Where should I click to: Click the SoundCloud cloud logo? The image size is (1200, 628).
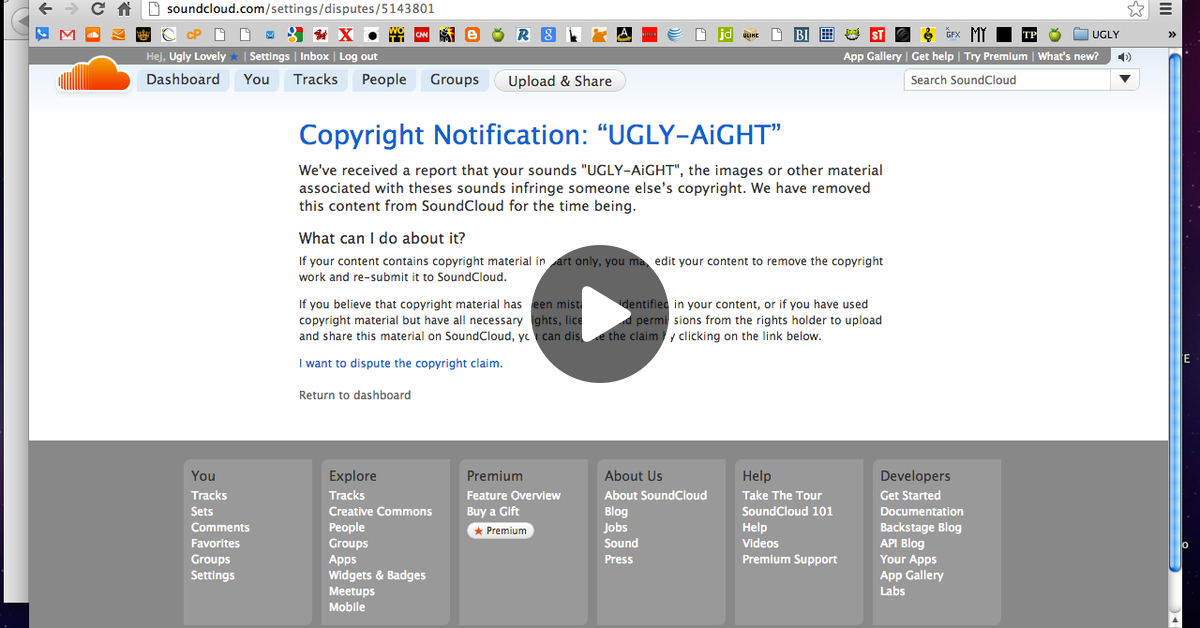click(94, 77)
